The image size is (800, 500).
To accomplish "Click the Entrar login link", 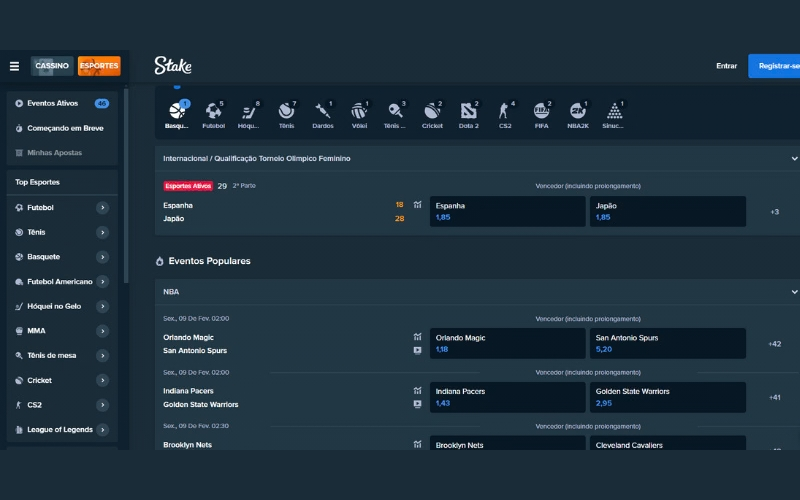I will tap(726, 66).
